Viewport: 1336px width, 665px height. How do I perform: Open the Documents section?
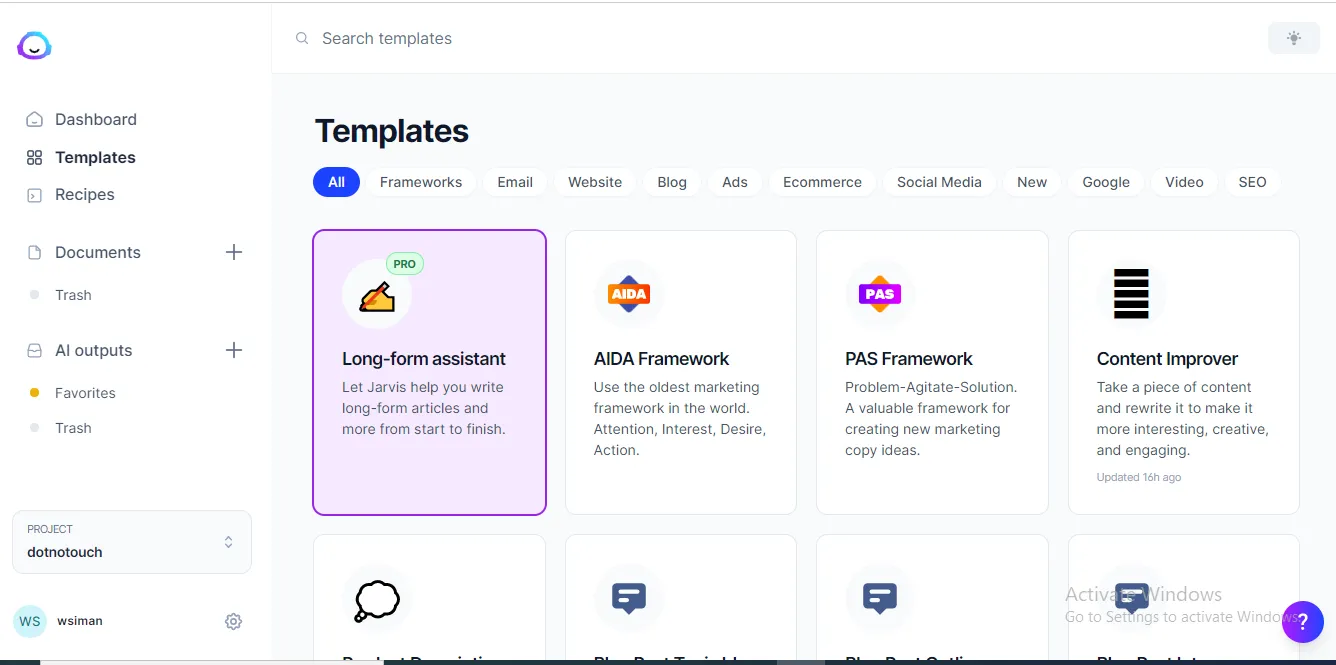click(98, 252)
